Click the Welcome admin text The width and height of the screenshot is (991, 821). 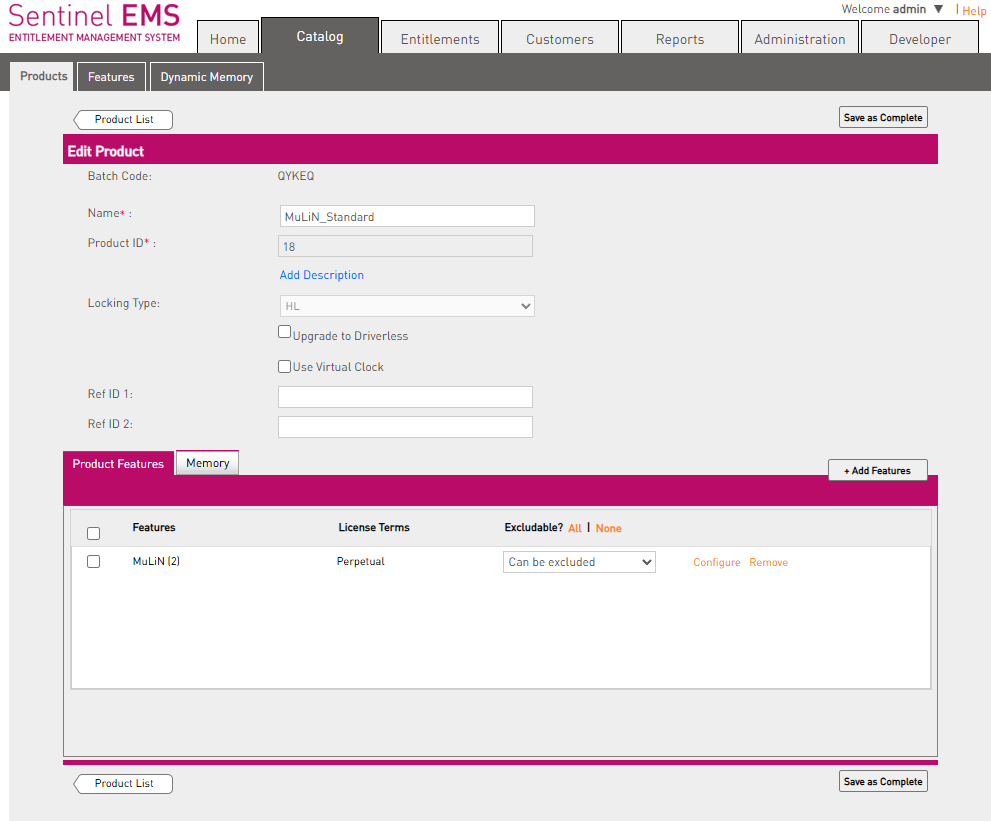coord(884,9)
